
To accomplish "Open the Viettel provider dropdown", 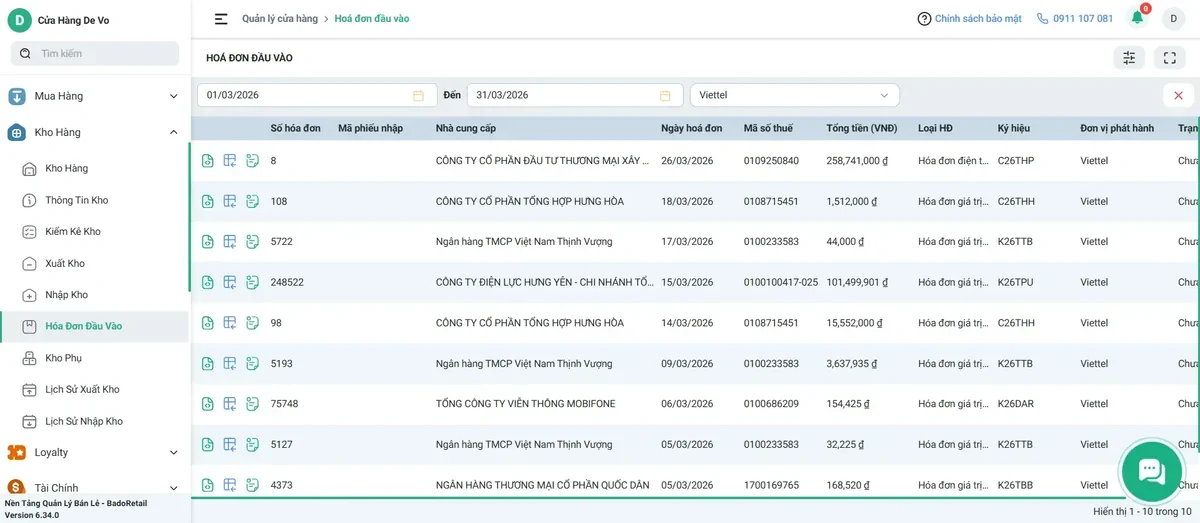I will [x=795, y=95].
